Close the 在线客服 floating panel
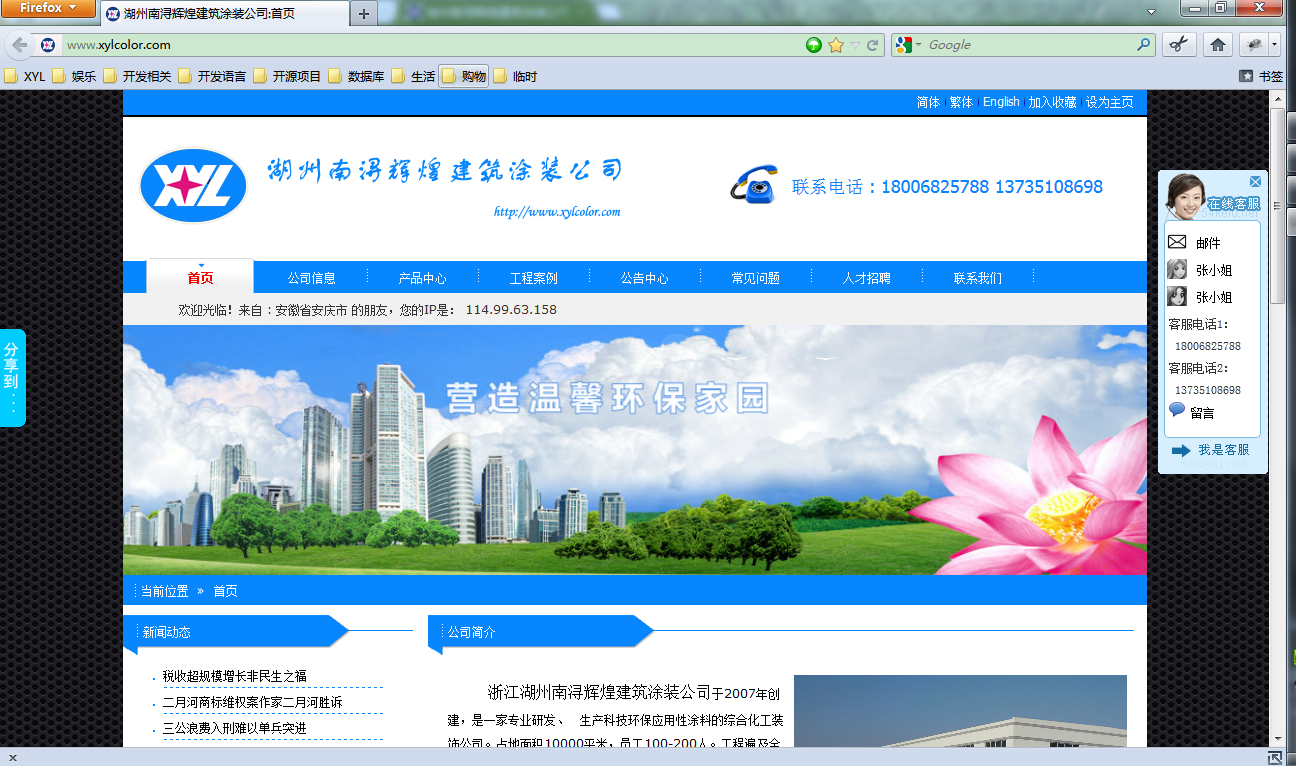 (1255, 182)
